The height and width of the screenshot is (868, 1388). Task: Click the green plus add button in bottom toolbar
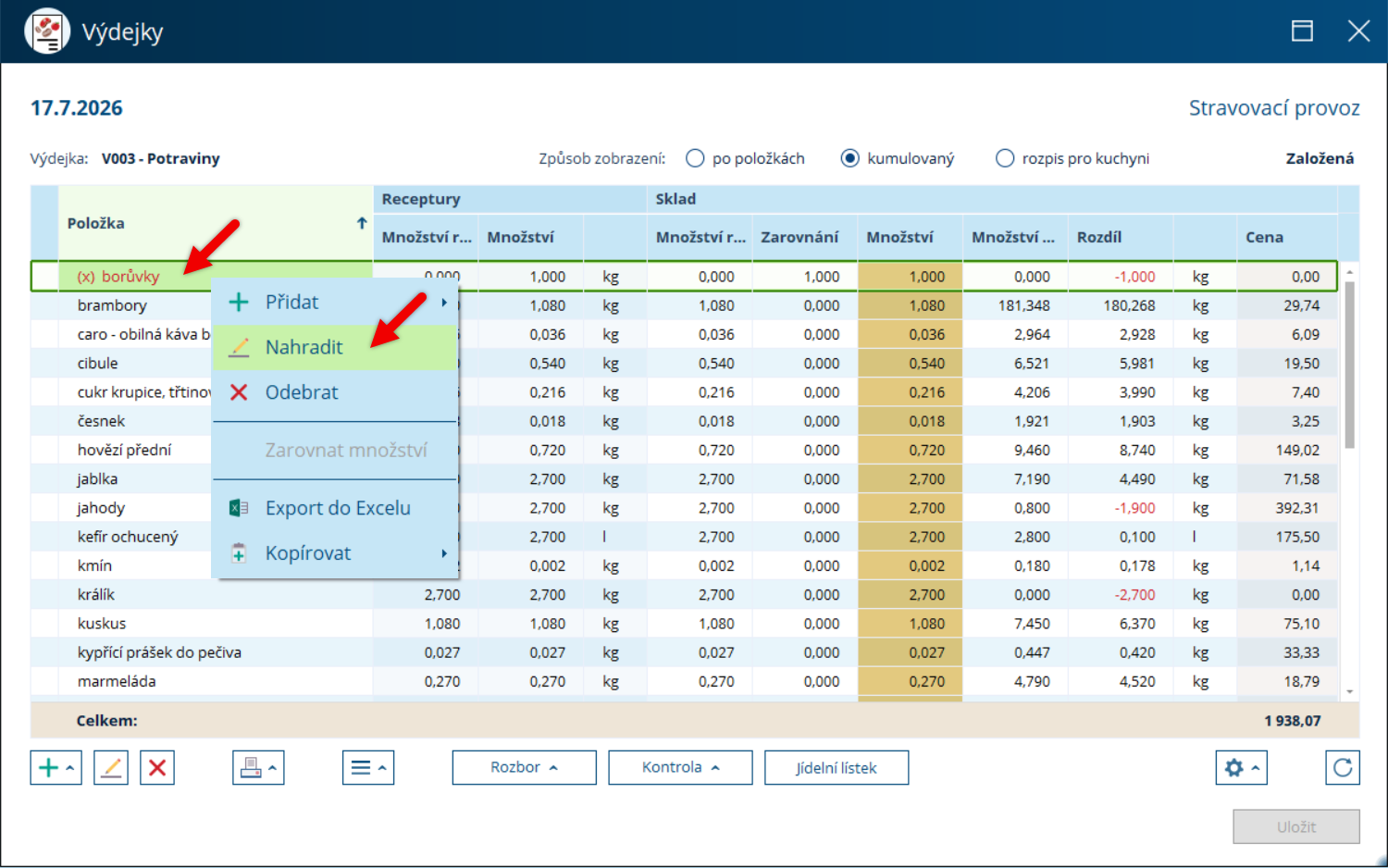56,767
